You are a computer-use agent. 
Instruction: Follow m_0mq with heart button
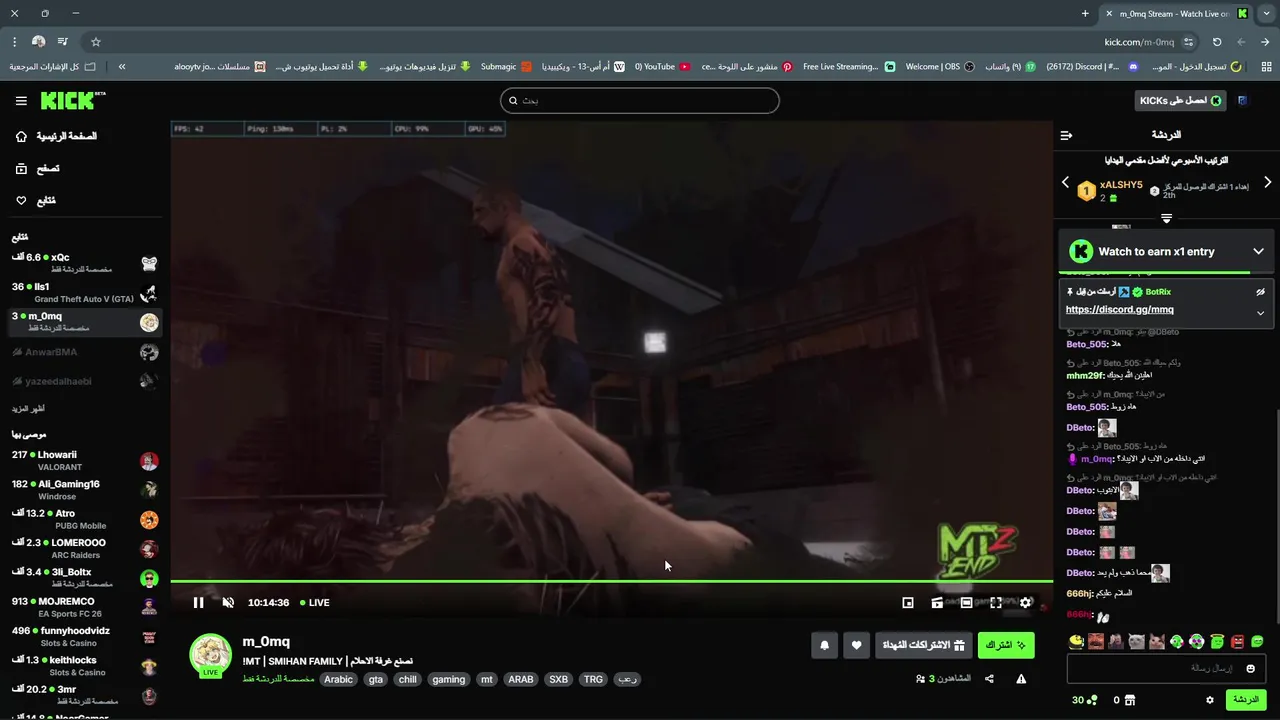coord(856,645)
